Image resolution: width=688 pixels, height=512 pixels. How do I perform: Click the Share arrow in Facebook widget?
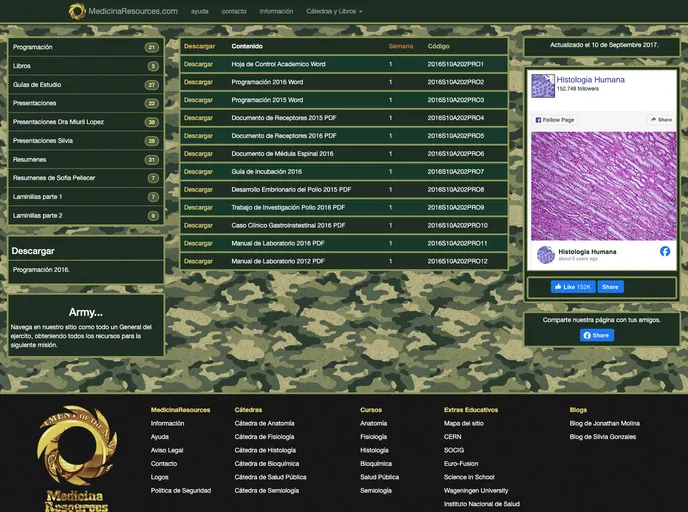(661, 119)
